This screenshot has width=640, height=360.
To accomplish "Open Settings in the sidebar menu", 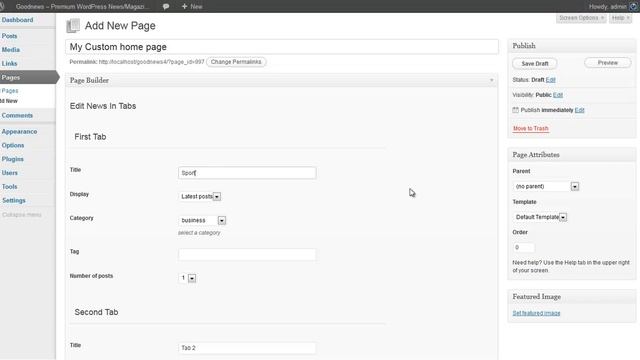I will [x=14, y=200].
